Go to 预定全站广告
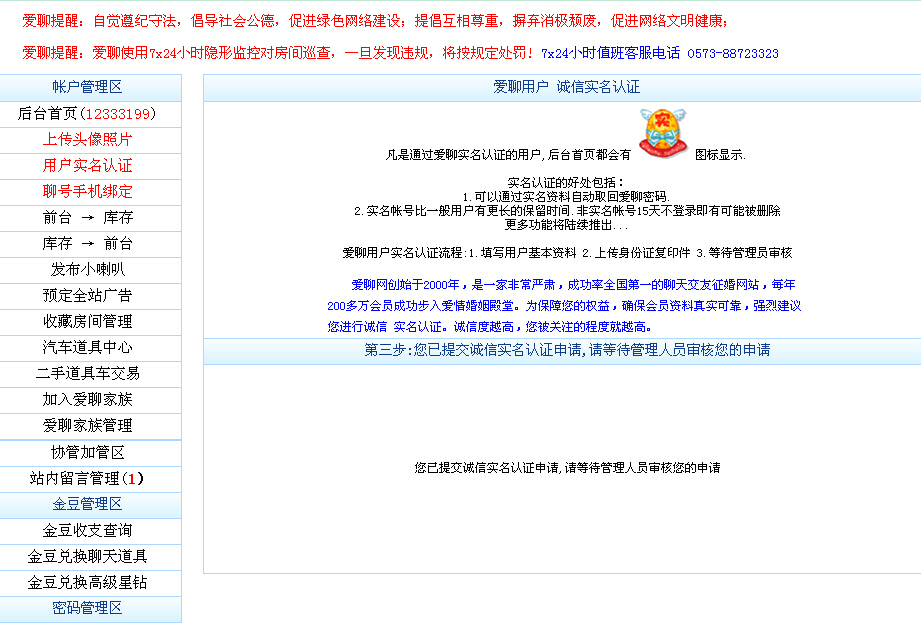 click(87, 296)
